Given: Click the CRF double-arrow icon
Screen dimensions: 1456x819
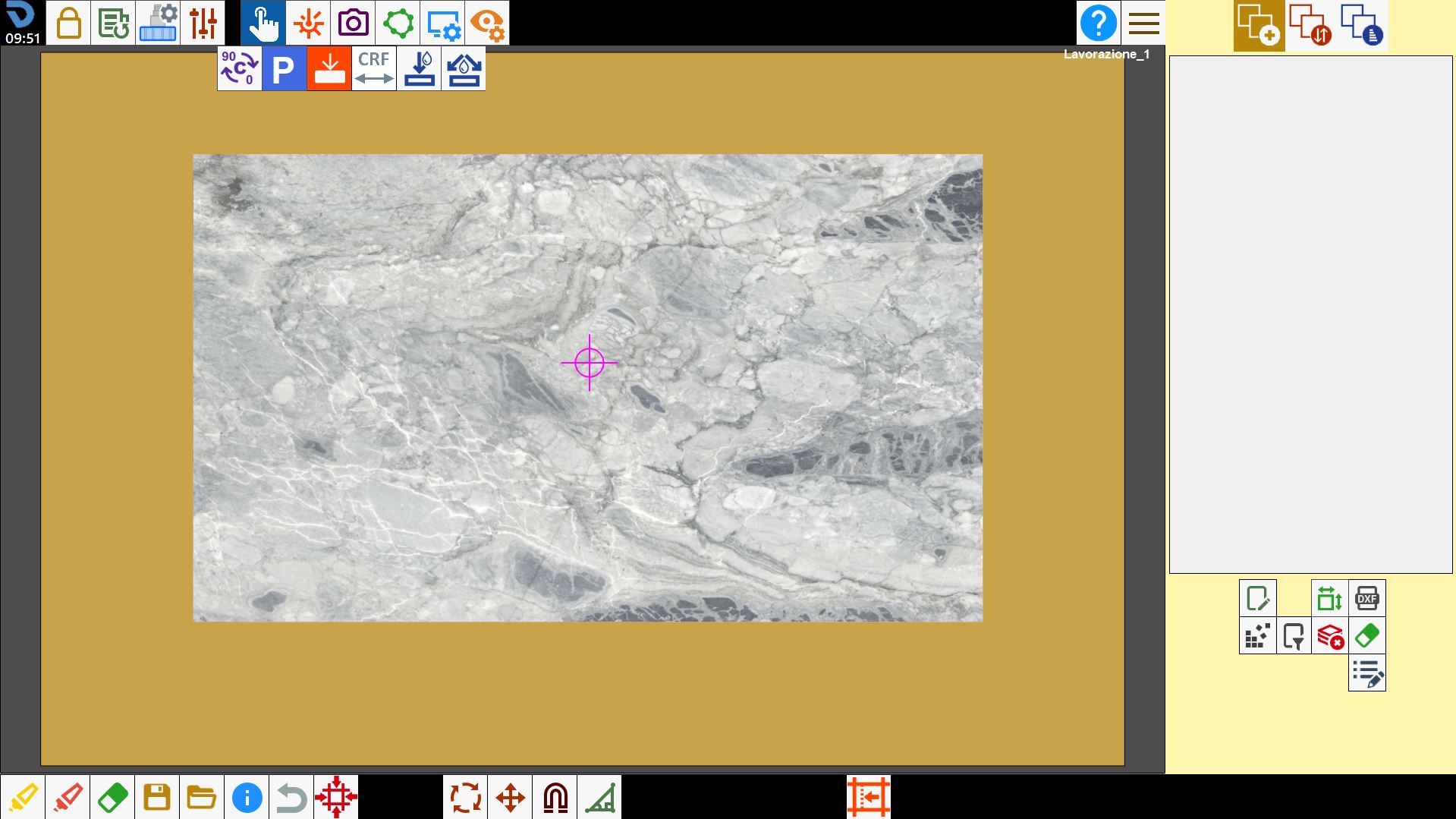Looking at the screenshot, I should click(373, 69).
